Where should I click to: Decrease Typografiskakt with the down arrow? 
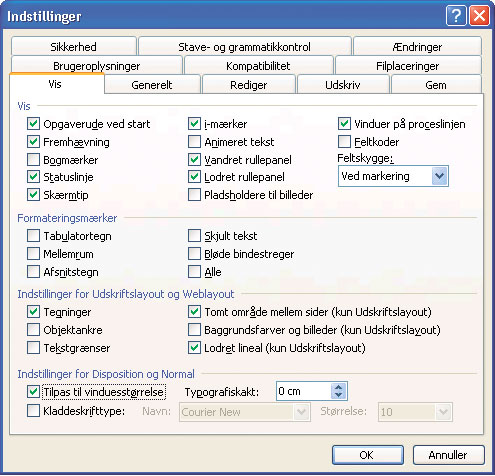[x=338, y=395]
